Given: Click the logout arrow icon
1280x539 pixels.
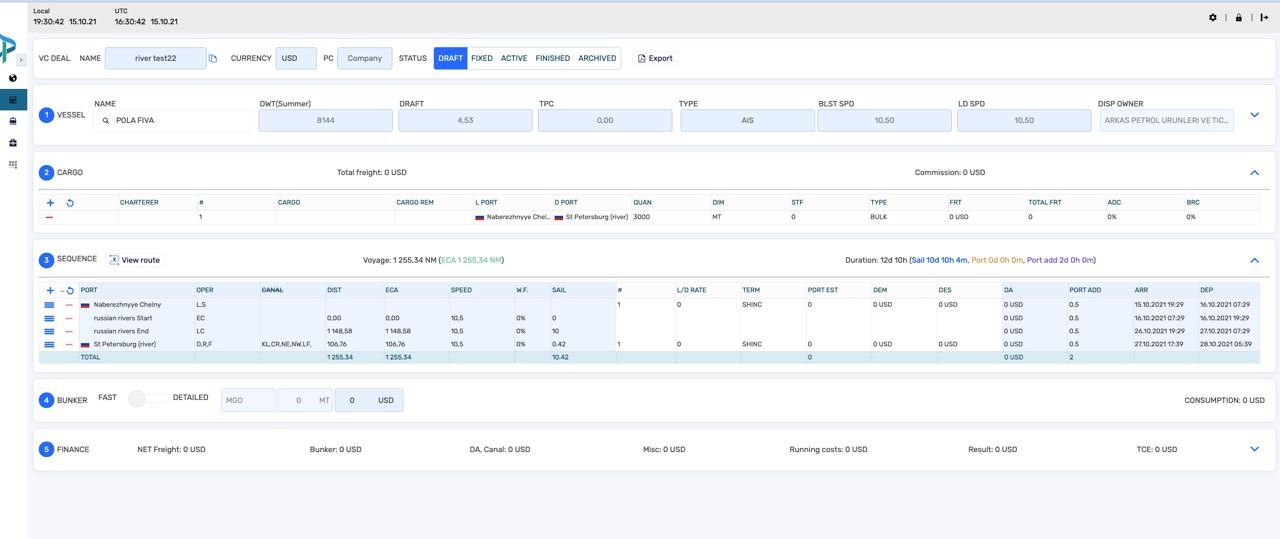Looking at the screenshot, I should tap(1264, 18).
